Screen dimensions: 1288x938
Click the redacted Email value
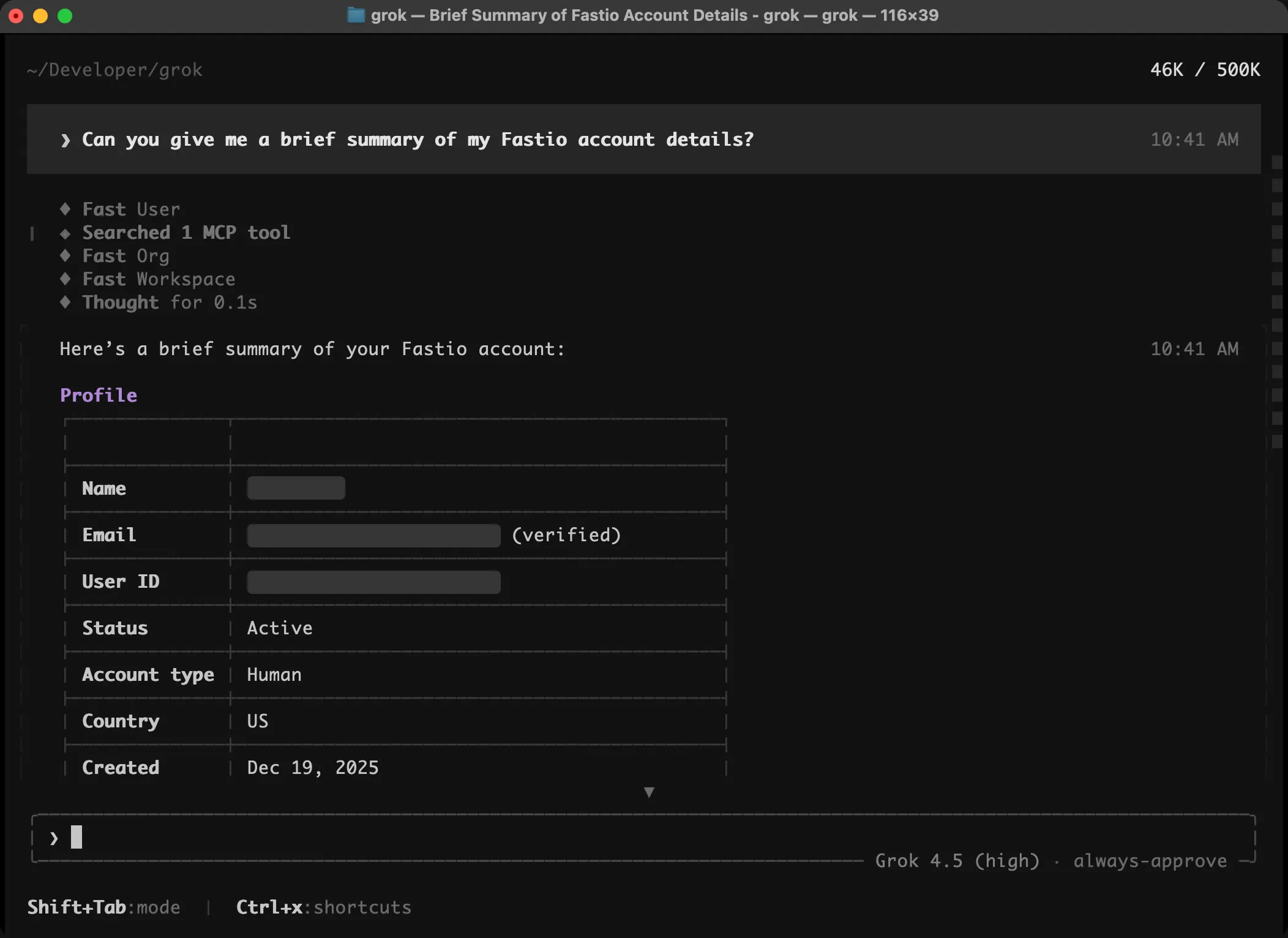[x=373, y=535]
